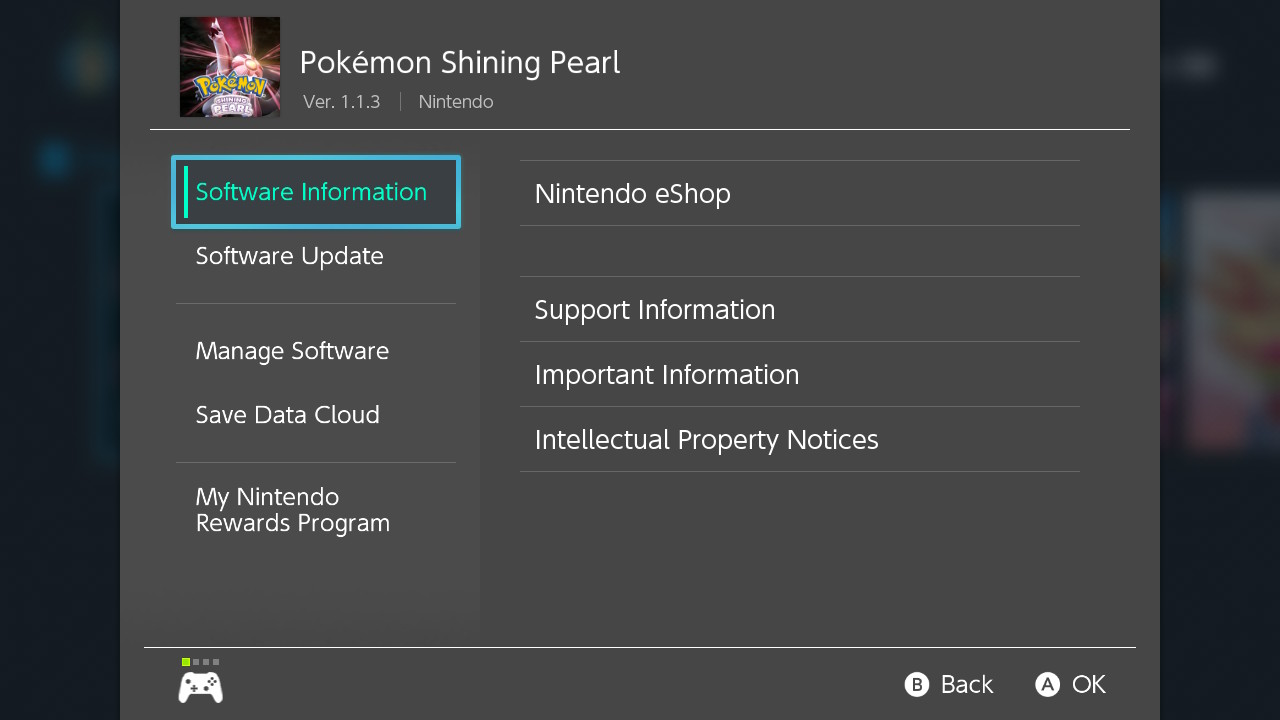Show Intellectual Property Notices
Viewport: 1280px width, 720px height.
coord(800,439)
